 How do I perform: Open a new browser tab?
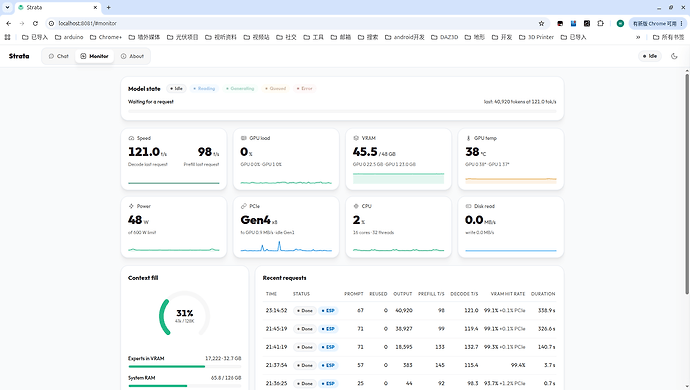point(109,7)
